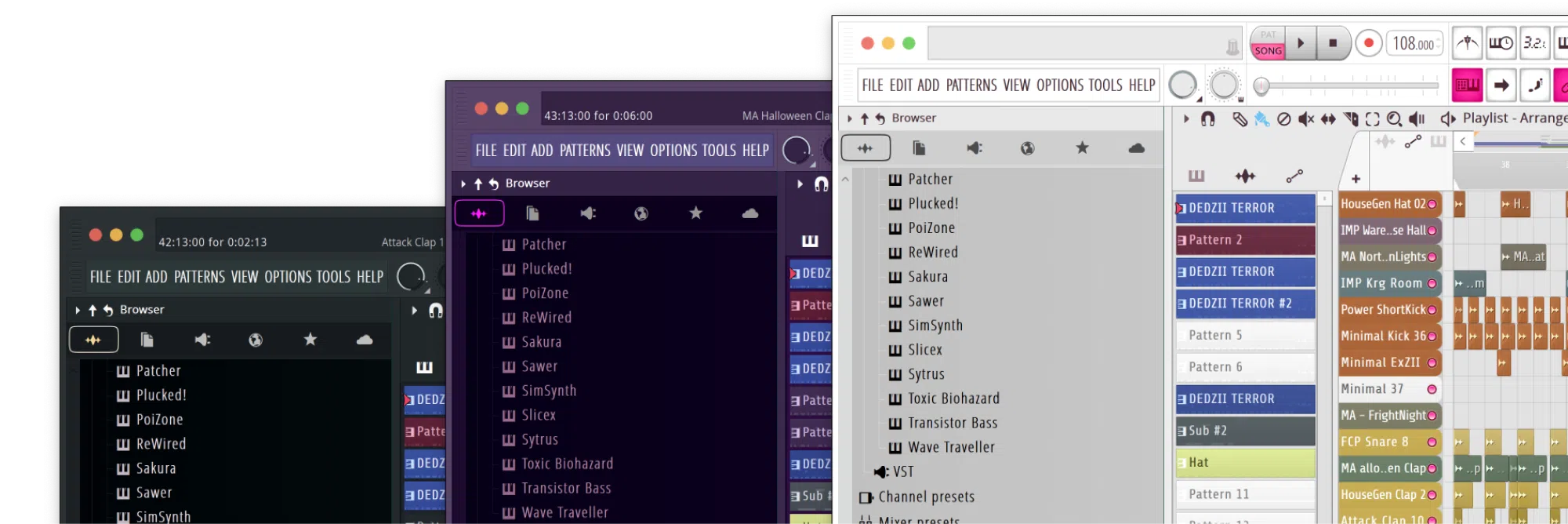Select the Hat pattern in the picker
1568x524 pixels.
click(x=1245, y=463)
